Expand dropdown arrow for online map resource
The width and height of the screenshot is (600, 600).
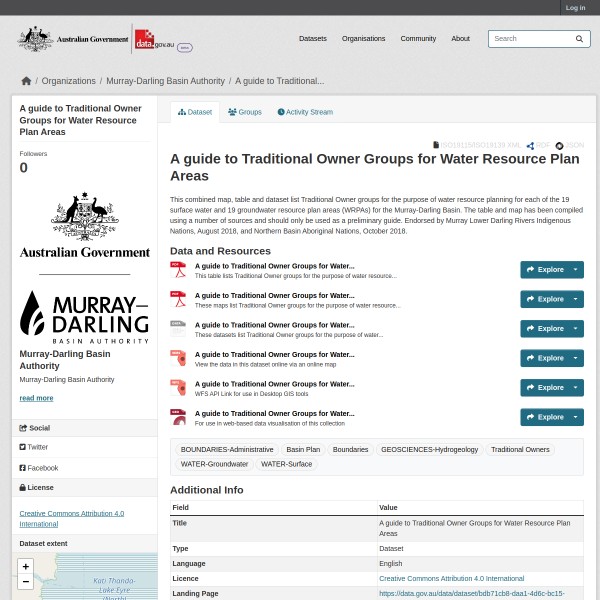[x=575, y=358]
